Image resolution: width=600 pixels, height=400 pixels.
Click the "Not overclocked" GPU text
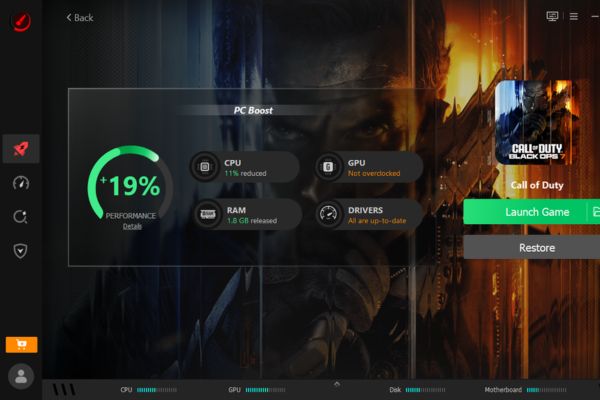click(374, 173)
